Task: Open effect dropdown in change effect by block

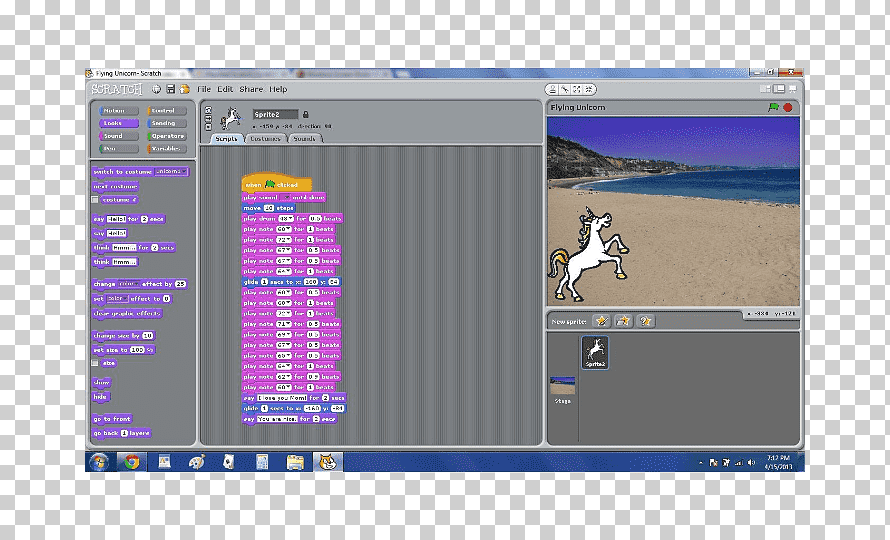Action: point(129,284)
